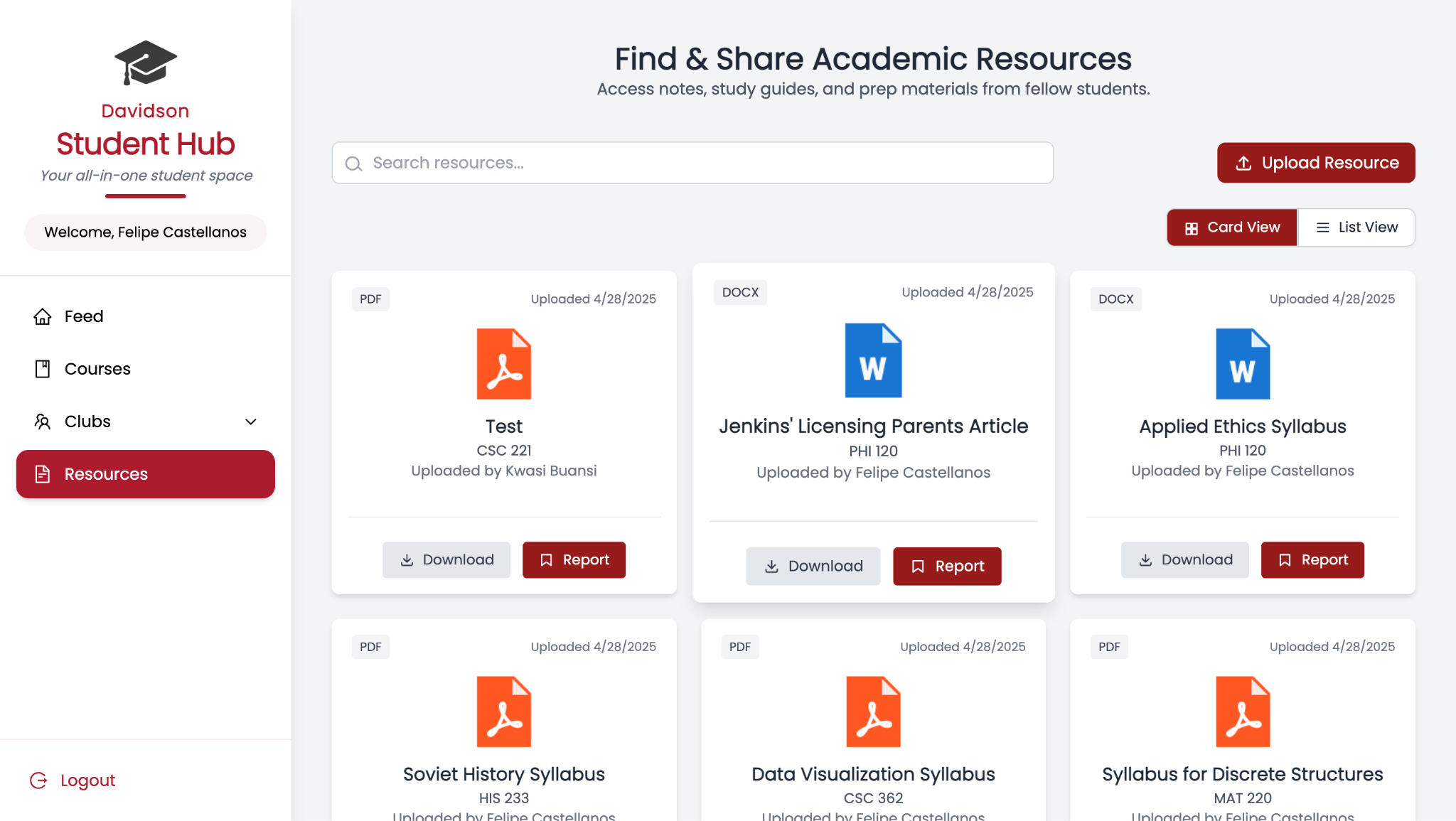Click the CSC 362 course label

point(873,798)
